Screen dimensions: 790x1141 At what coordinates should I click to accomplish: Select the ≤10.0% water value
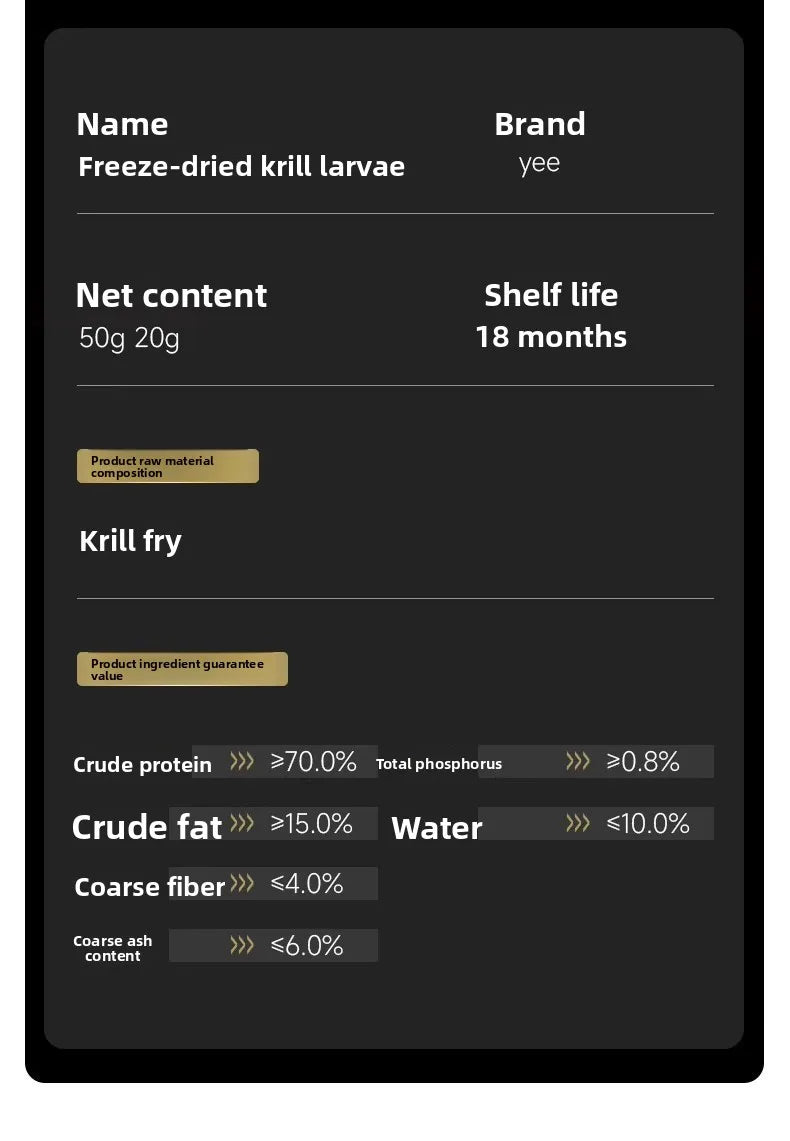[x=648, y=824]
